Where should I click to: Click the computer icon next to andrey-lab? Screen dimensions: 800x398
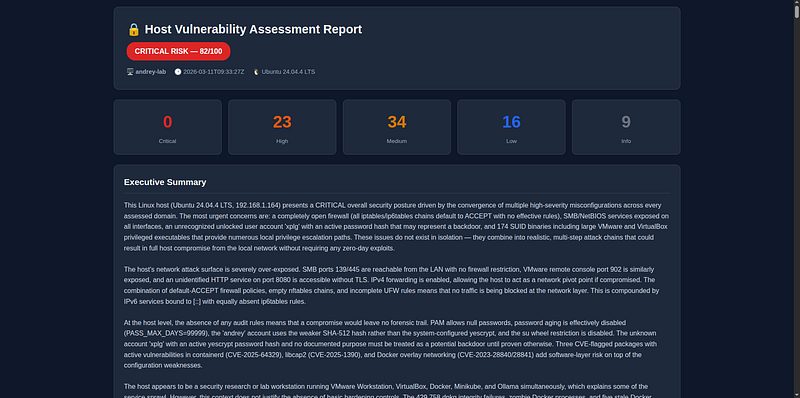coord(130,72)
